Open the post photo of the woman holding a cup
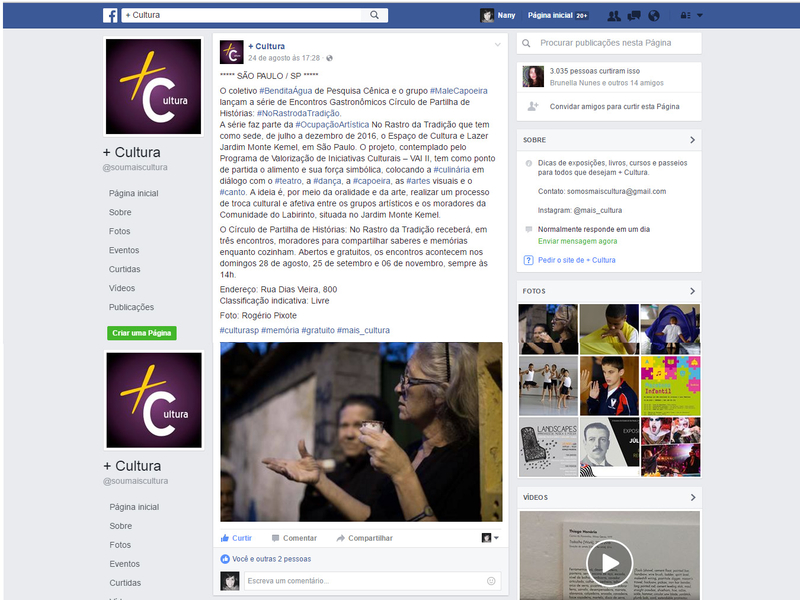Viewport: 800px width, 600px height. coord(361,432)
